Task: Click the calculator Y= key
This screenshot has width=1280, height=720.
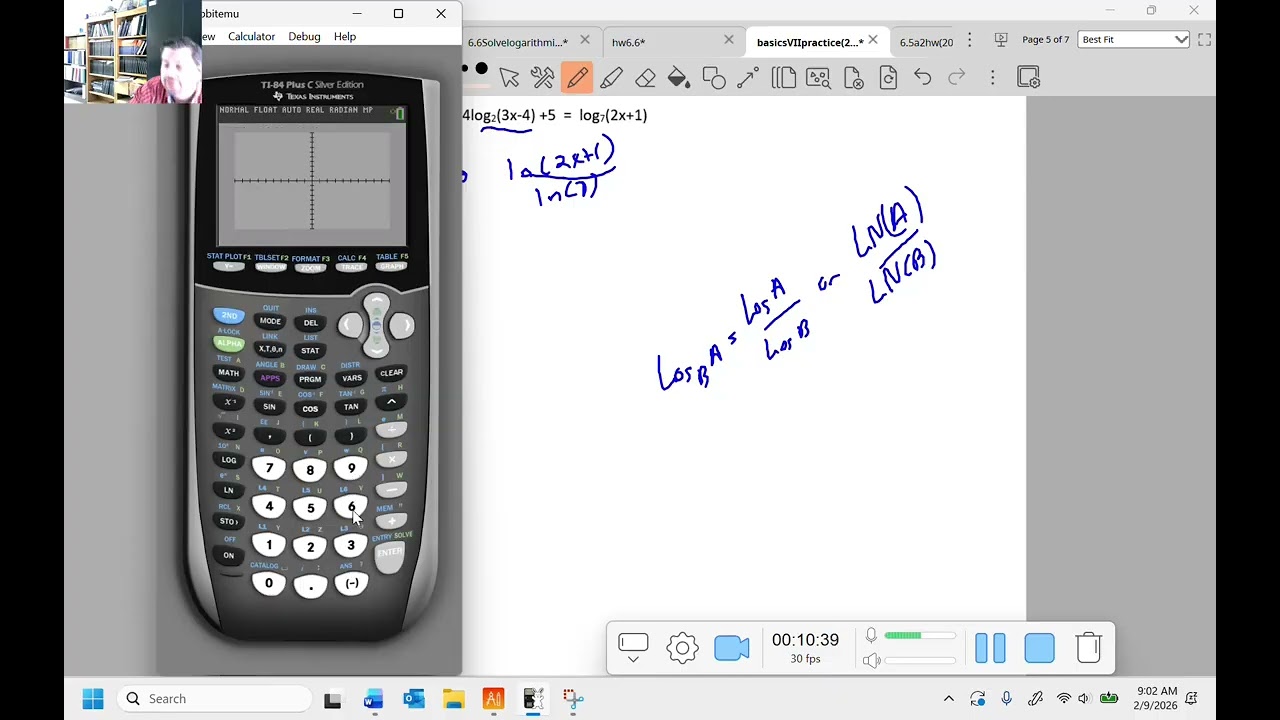Action: [229, 267]
